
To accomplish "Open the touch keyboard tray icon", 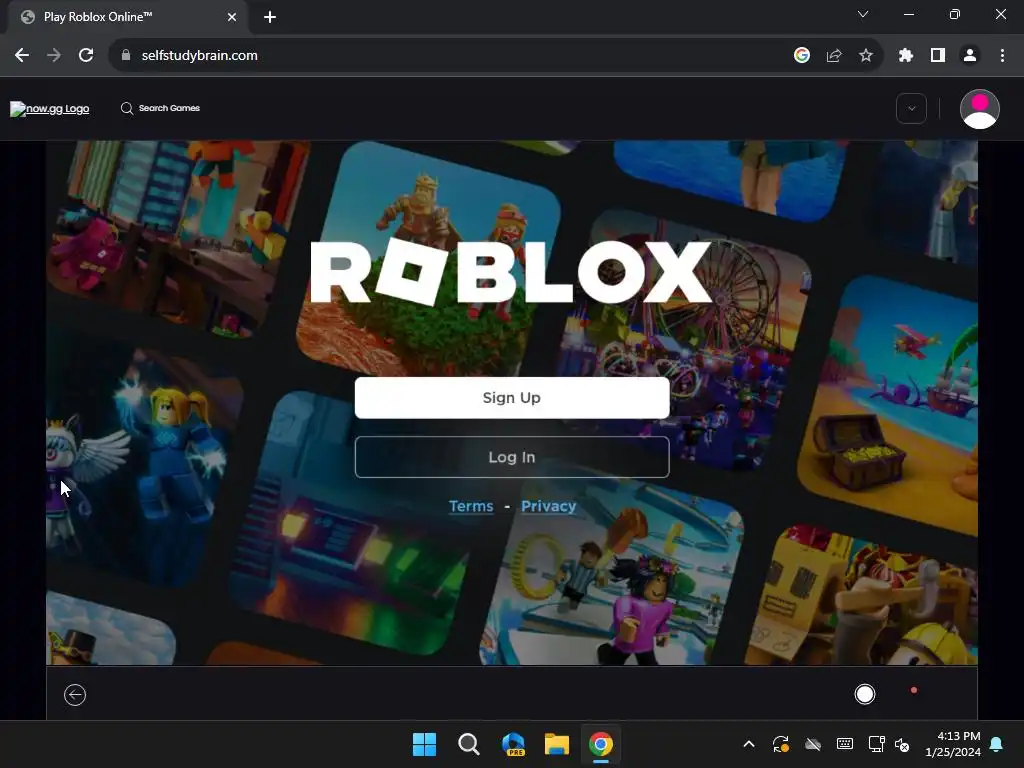I will [x=844, y=744].
